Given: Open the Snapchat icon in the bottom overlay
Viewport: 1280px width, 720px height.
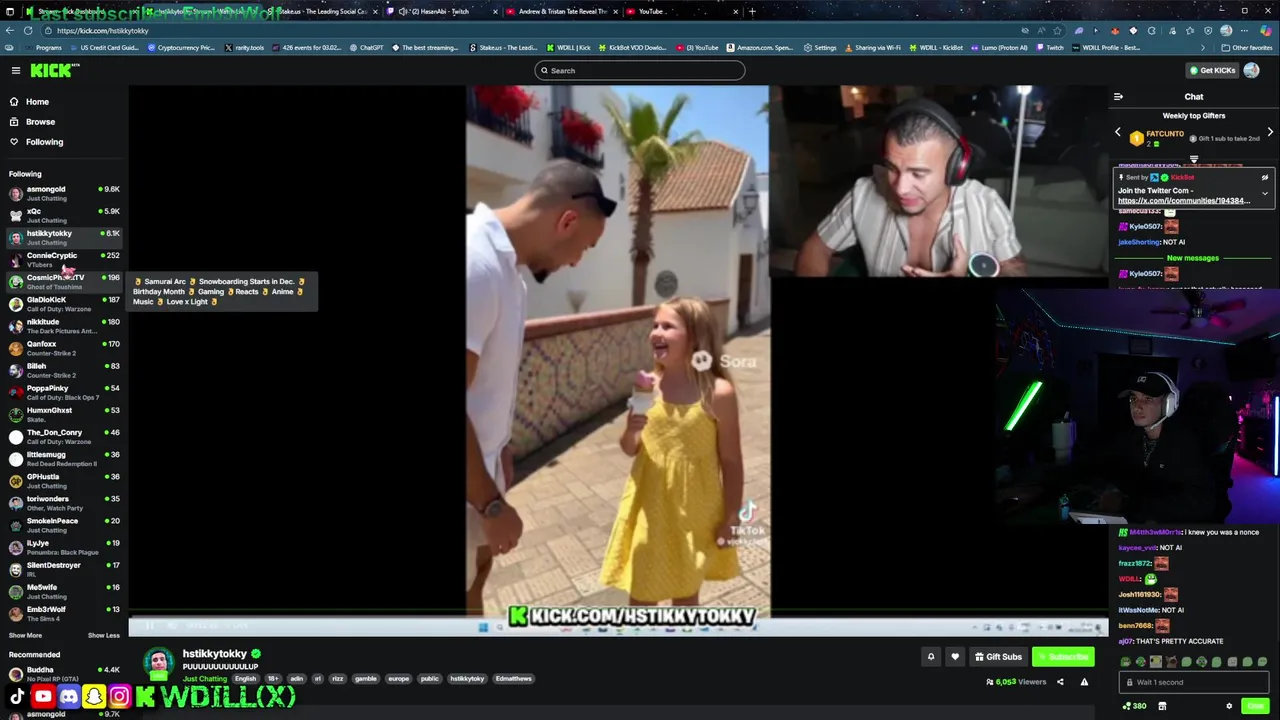Looking at the screenshot, I should click(x=94, y=696).
